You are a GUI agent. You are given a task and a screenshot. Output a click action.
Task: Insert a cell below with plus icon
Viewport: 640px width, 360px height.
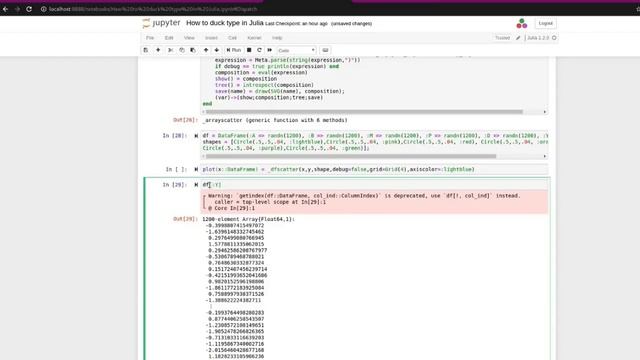(158, 50)
